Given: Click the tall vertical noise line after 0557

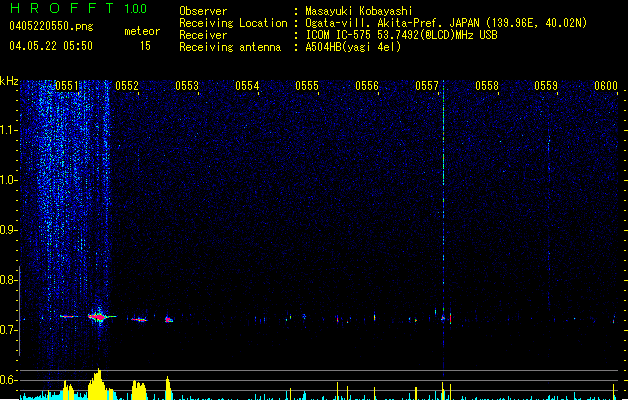Looking at the screenshot, I should (443, 229).
